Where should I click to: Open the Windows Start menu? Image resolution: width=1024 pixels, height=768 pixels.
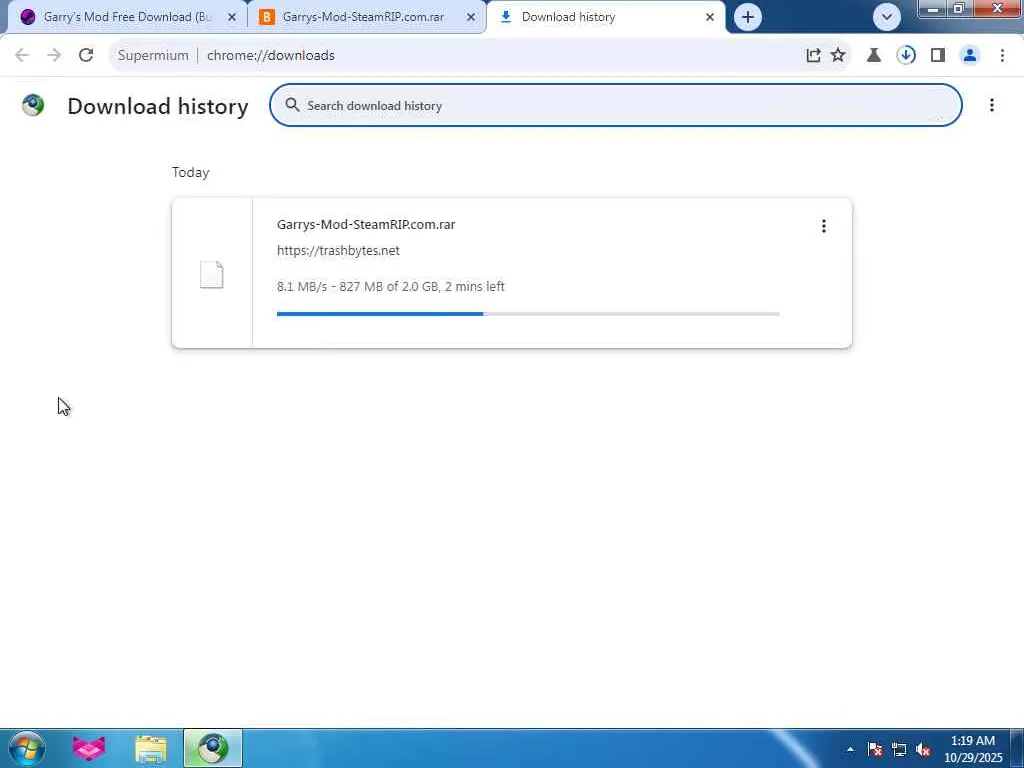coord(27,748)
